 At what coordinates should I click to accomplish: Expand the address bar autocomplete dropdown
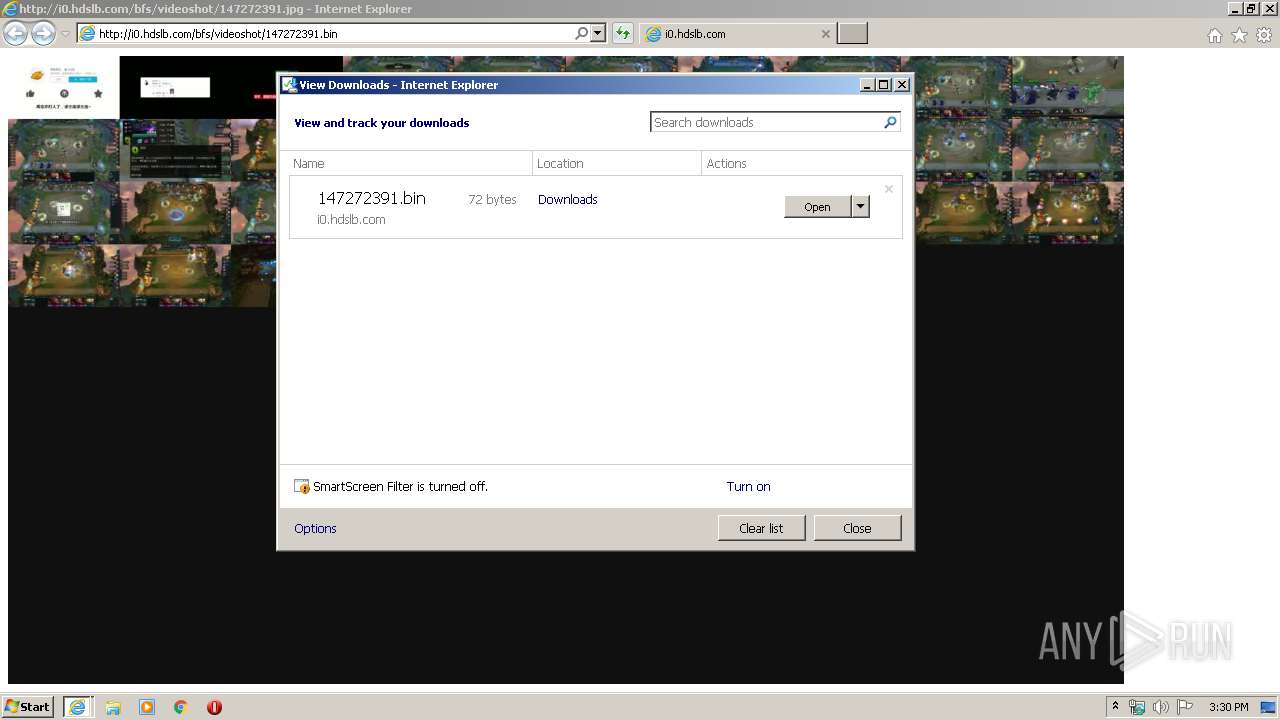tap(598, 33)
